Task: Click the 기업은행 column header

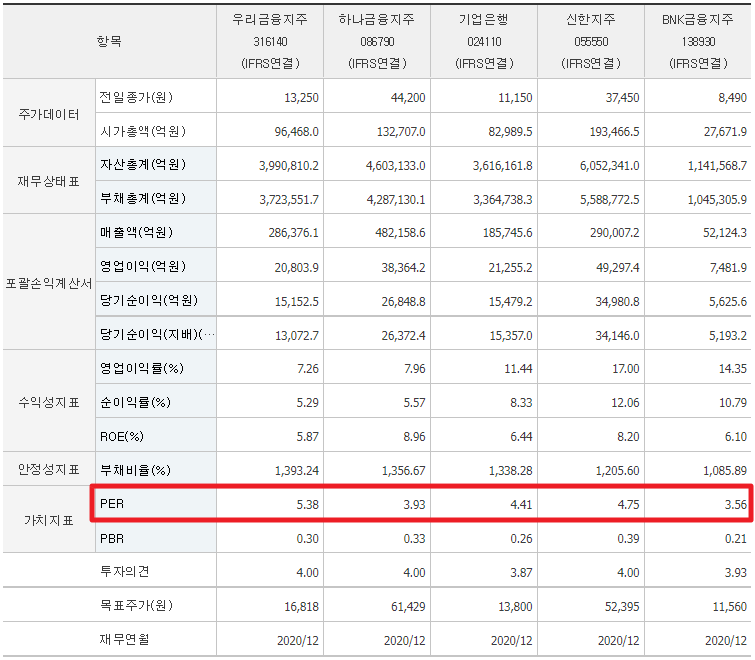Action: 484,41
